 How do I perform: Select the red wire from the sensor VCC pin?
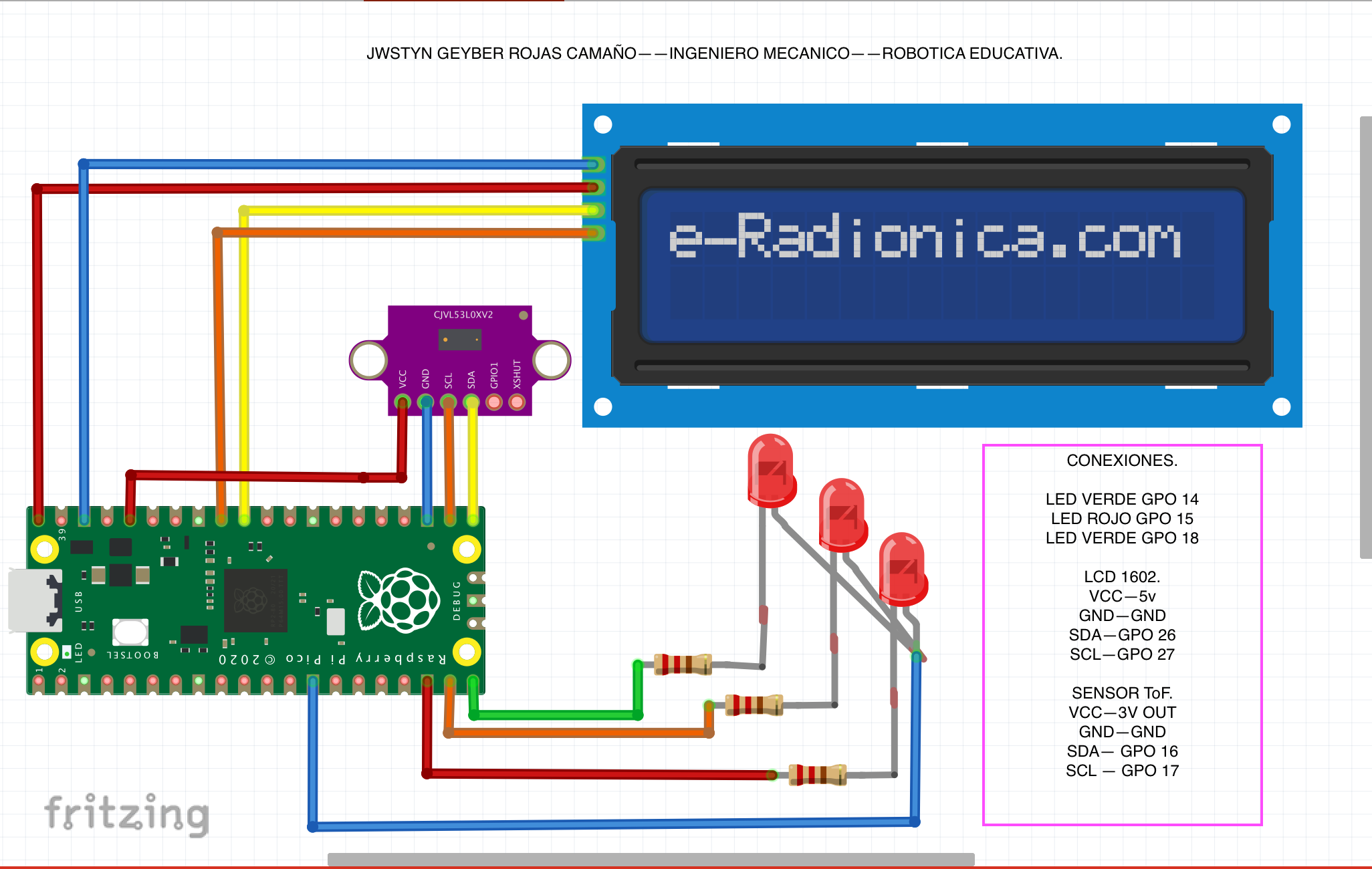click(x=267, y=476)
